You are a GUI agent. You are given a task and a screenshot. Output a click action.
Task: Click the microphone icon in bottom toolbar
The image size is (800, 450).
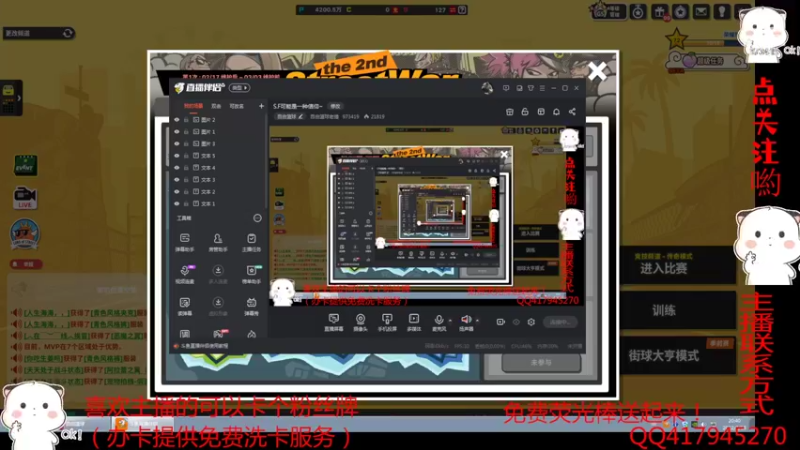438,322
